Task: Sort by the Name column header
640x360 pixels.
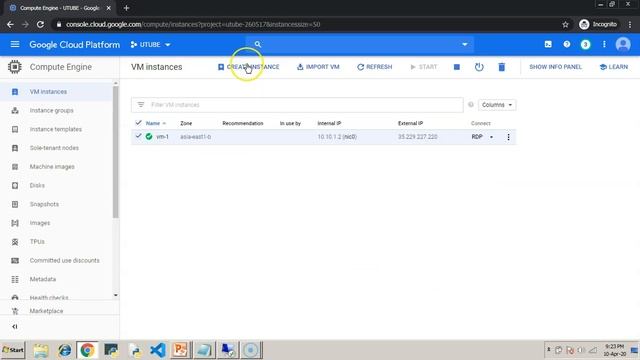Action: [x=153, y=123]
